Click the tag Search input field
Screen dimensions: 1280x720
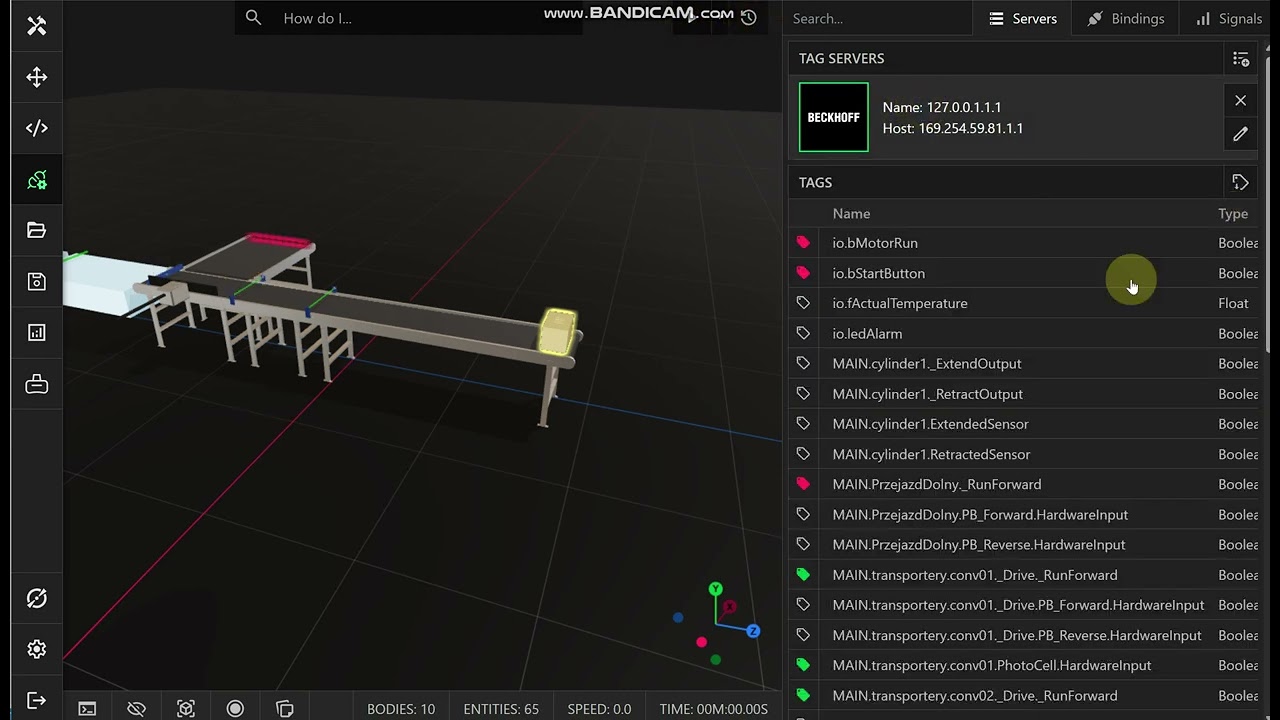pos(875,18)
